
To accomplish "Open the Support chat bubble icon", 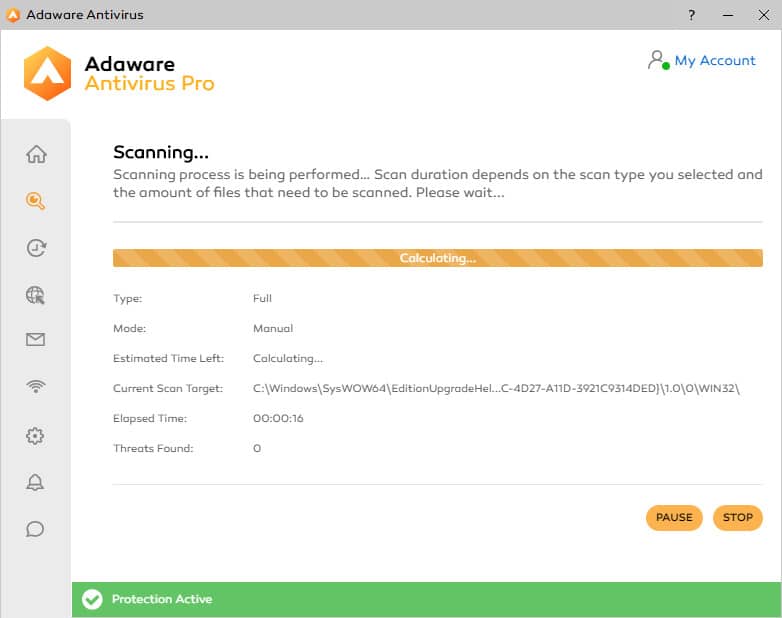I will [x=35, y=529].
